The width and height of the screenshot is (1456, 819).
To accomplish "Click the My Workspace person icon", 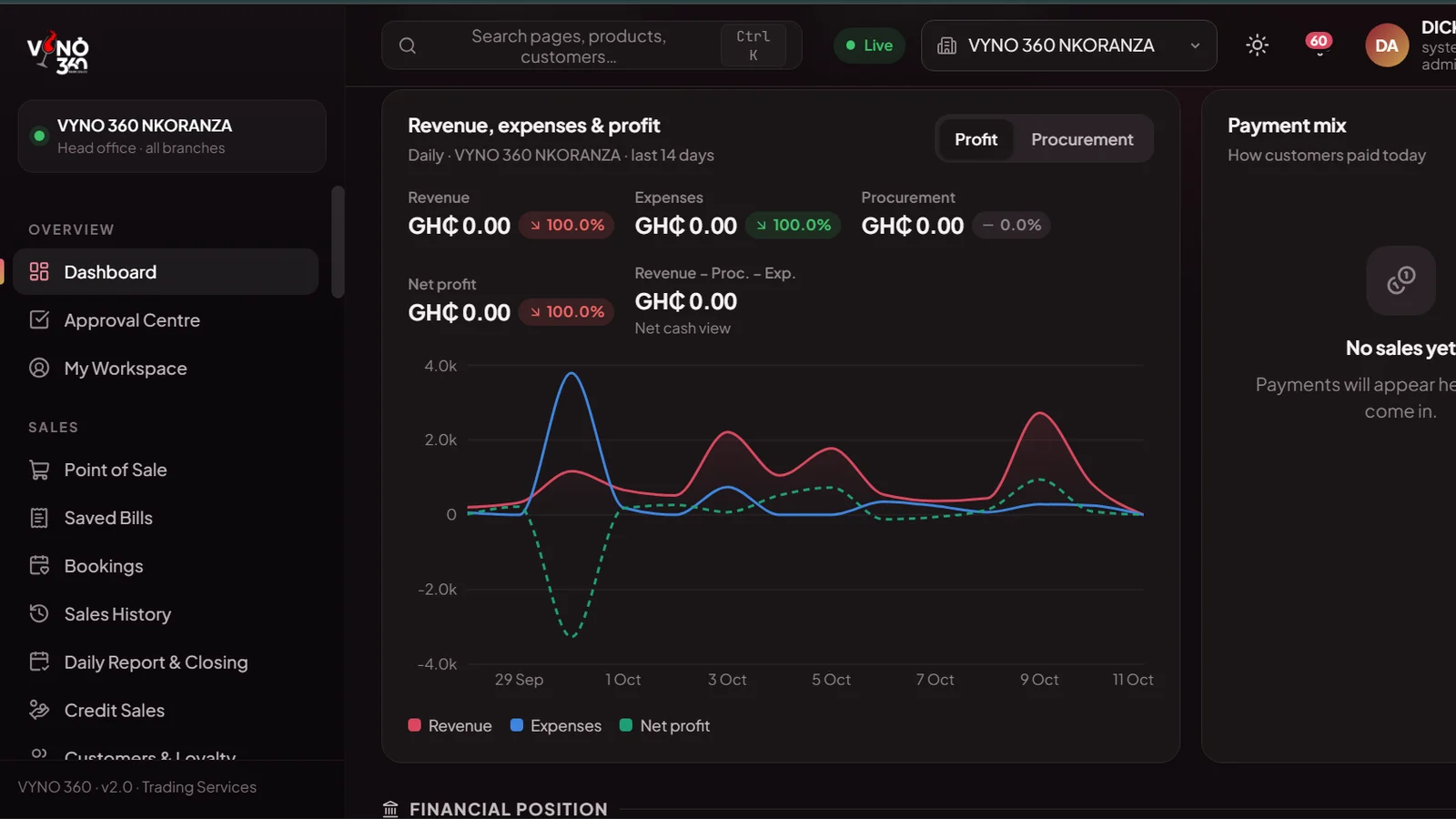I will (39, 368).
